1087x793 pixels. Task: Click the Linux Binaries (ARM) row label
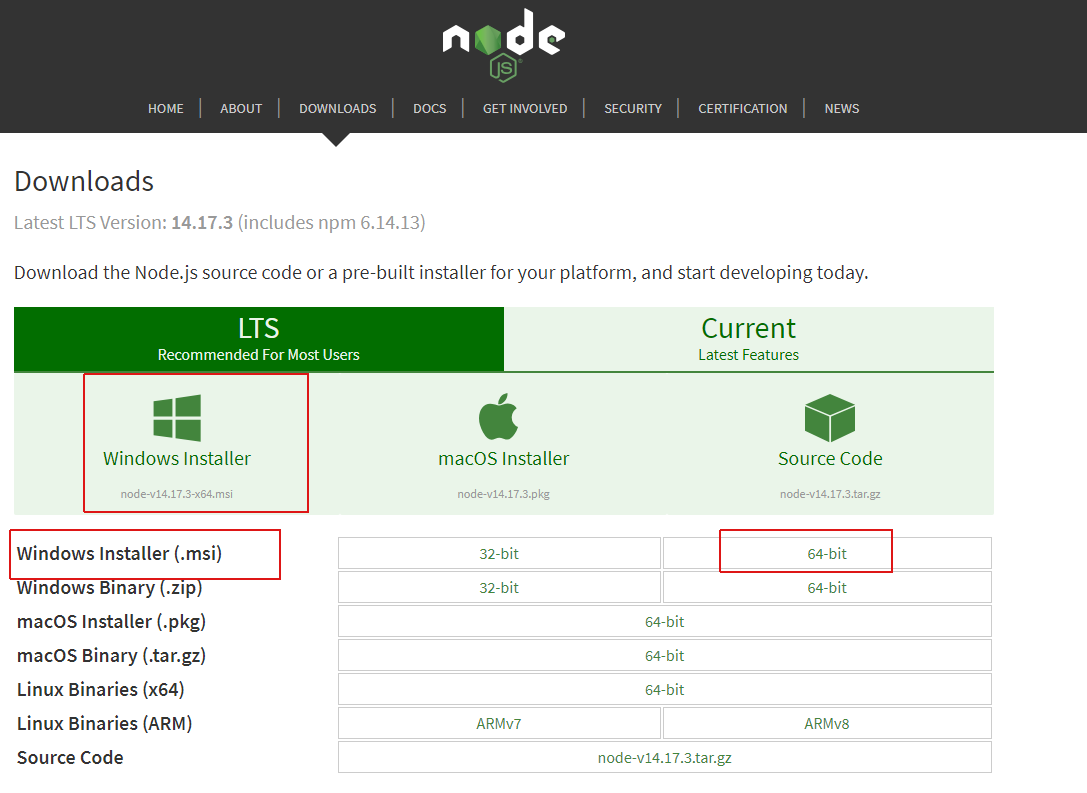105,723
